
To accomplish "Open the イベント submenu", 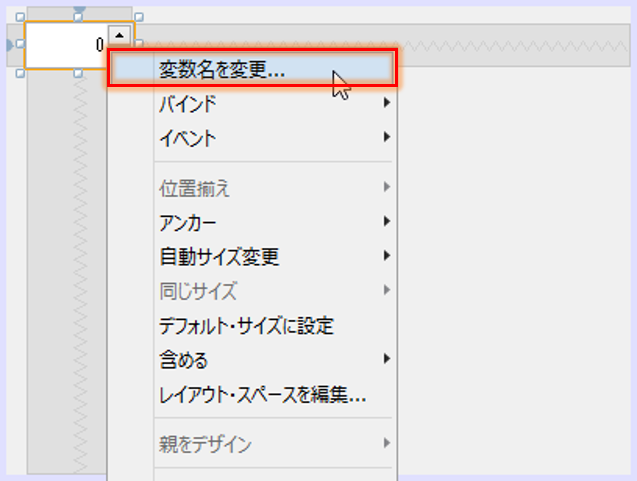I will click(252, 137).
